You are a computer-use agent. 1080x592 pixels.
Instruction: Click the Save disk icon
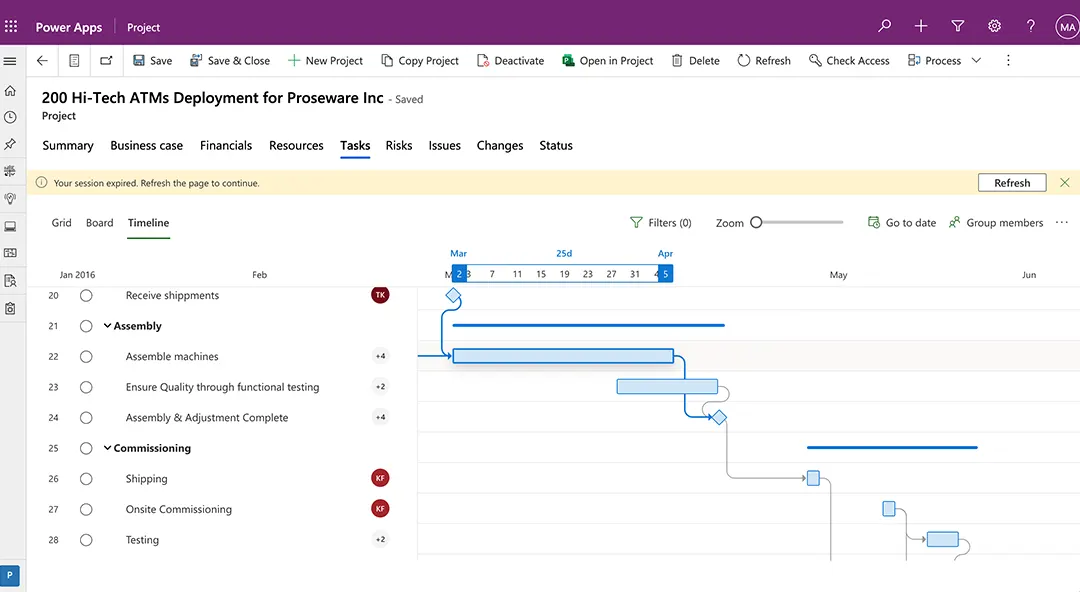[x=139, y=61]
